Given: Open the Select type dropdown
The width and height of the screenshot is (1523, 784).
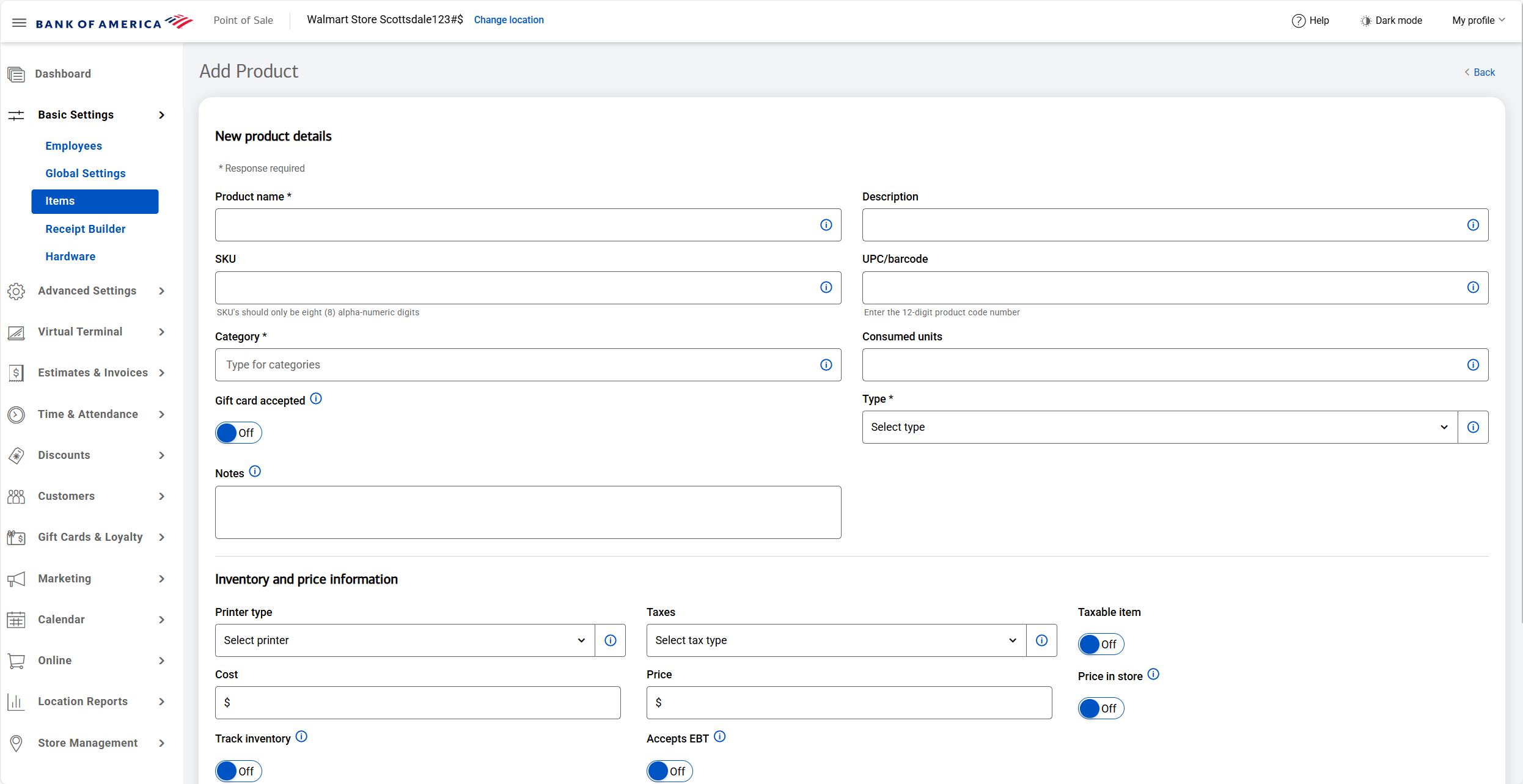Looking at the screenshot, I should point(1160,427).
